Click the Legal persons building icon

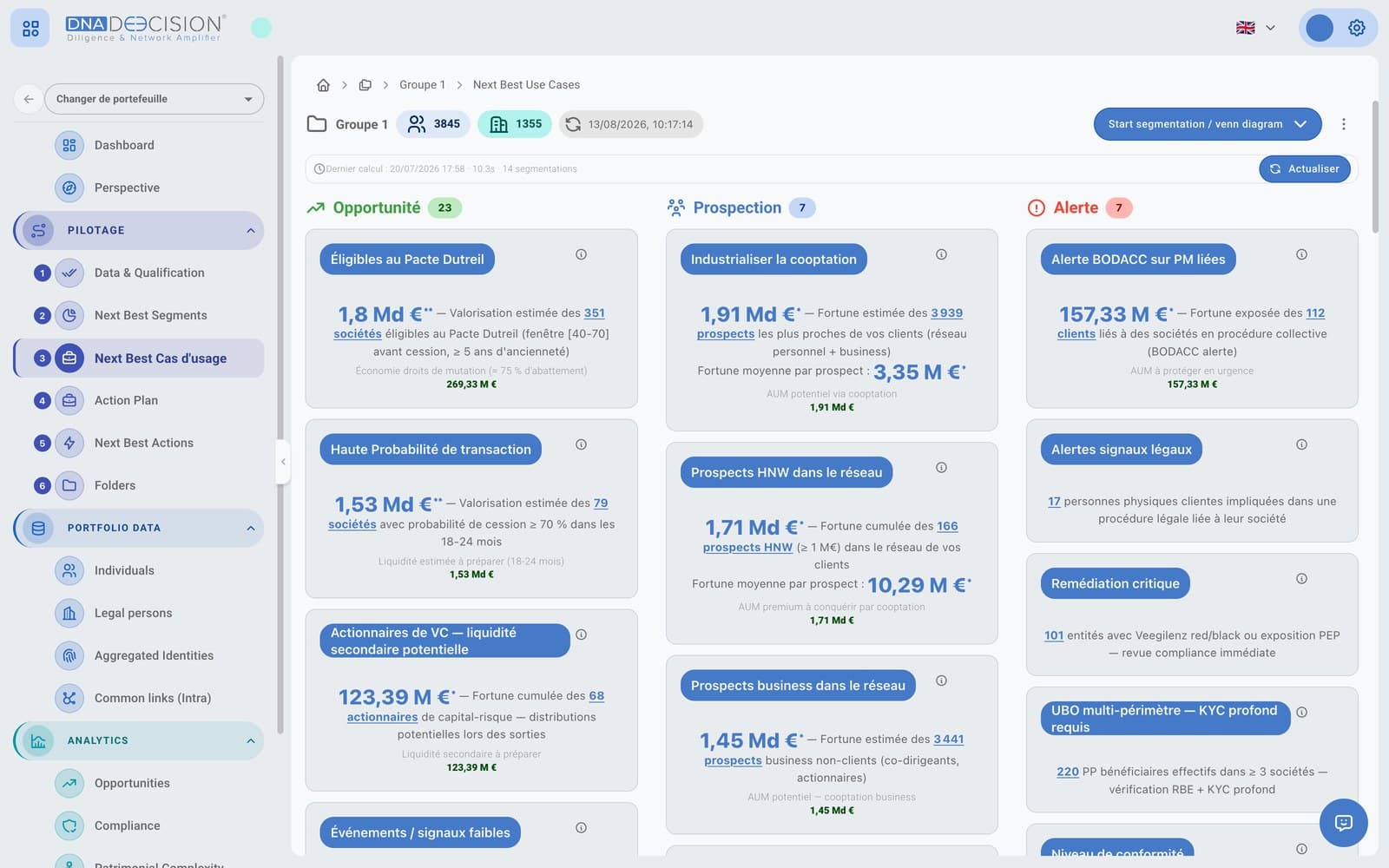(x=69, y=613)
